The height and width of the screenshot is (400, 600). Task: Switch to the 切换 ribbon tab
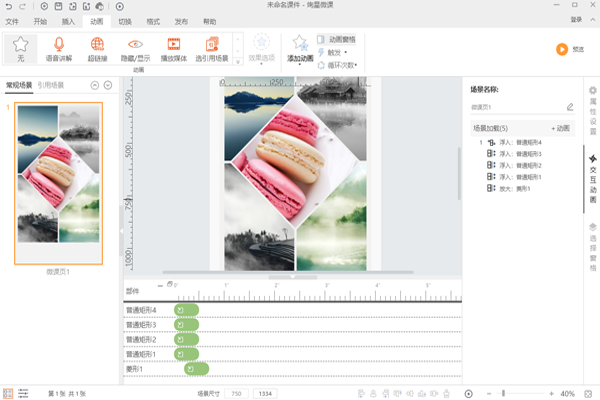tap(125, 21)
